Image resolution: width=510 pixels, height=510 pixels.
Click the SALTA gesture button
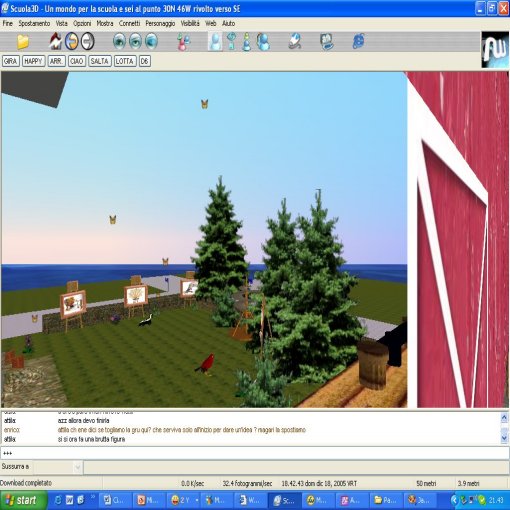point(100,61)
